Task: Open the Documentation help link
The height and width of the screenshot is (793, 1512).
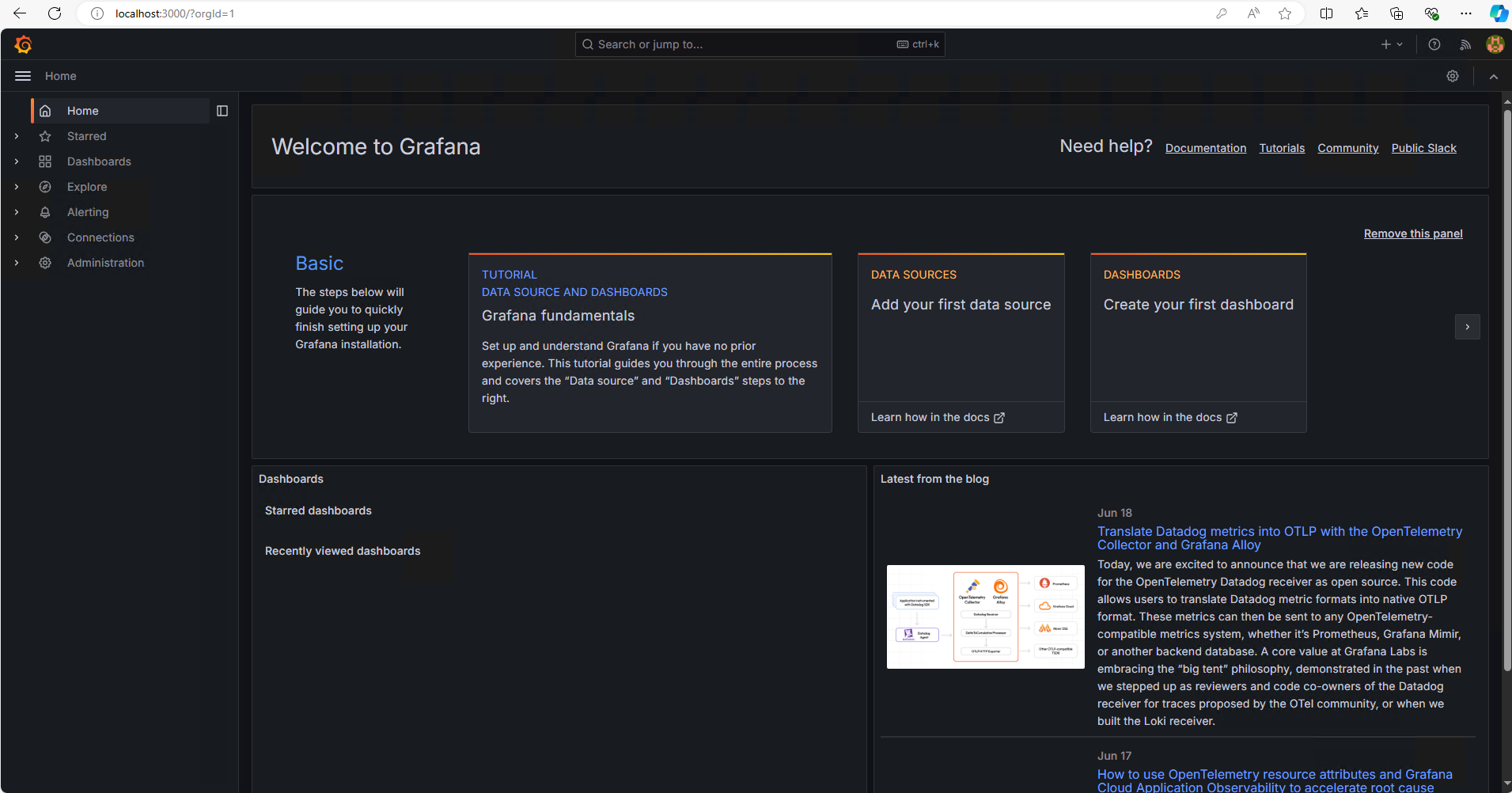Action: pos(1206,148)
